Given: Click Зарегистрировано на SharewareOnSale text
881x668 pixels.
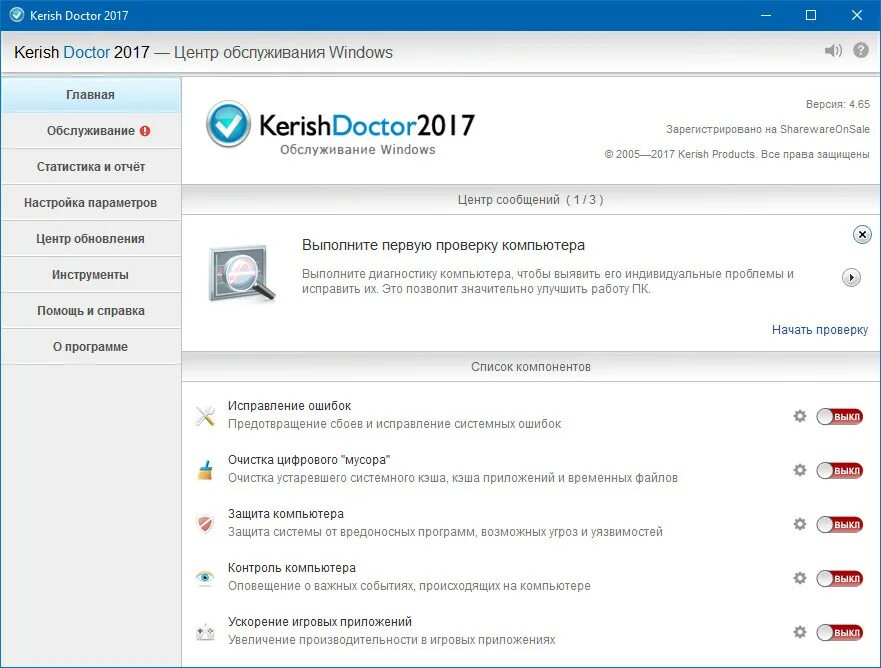Looking at the screenshot, I should 768,129.
